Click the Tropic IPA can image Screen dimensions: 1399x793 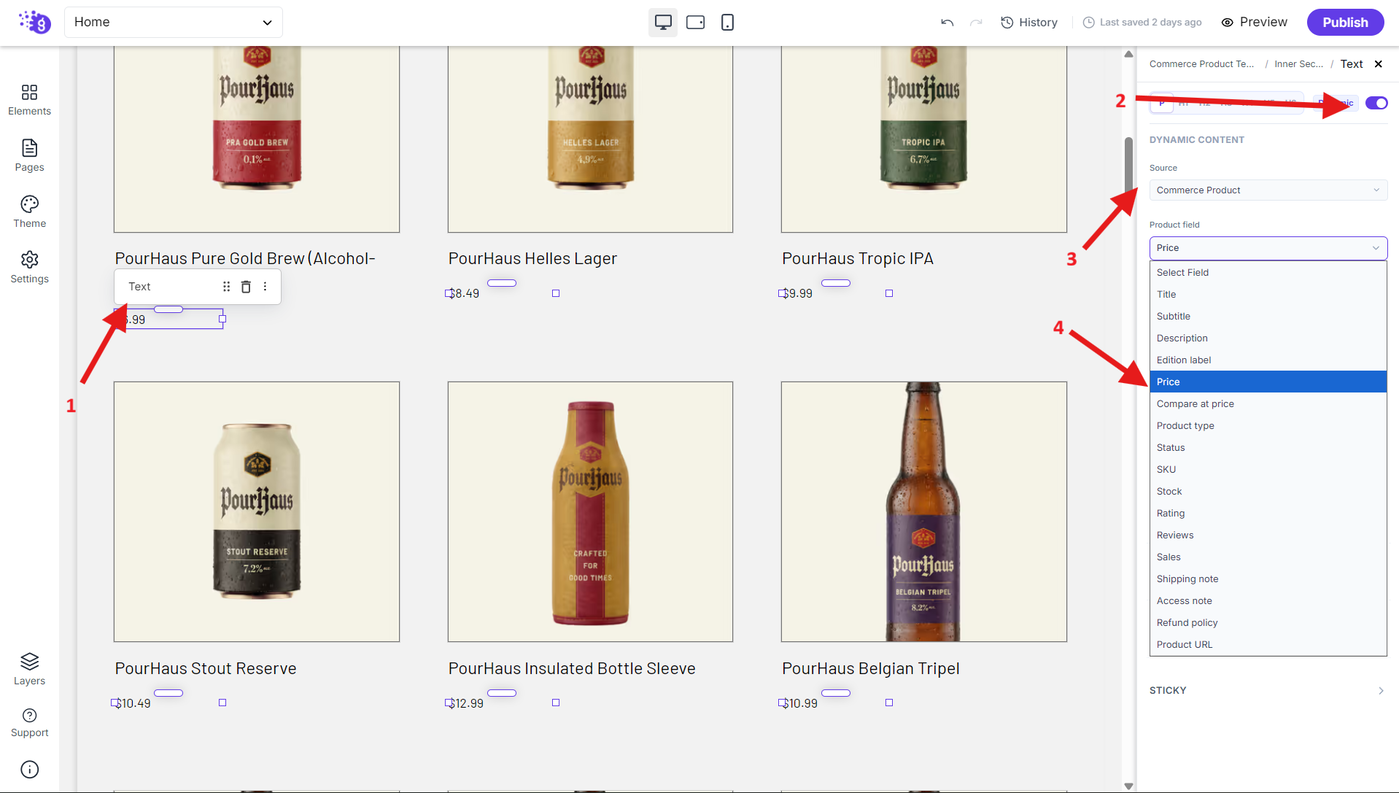(924, 139)
